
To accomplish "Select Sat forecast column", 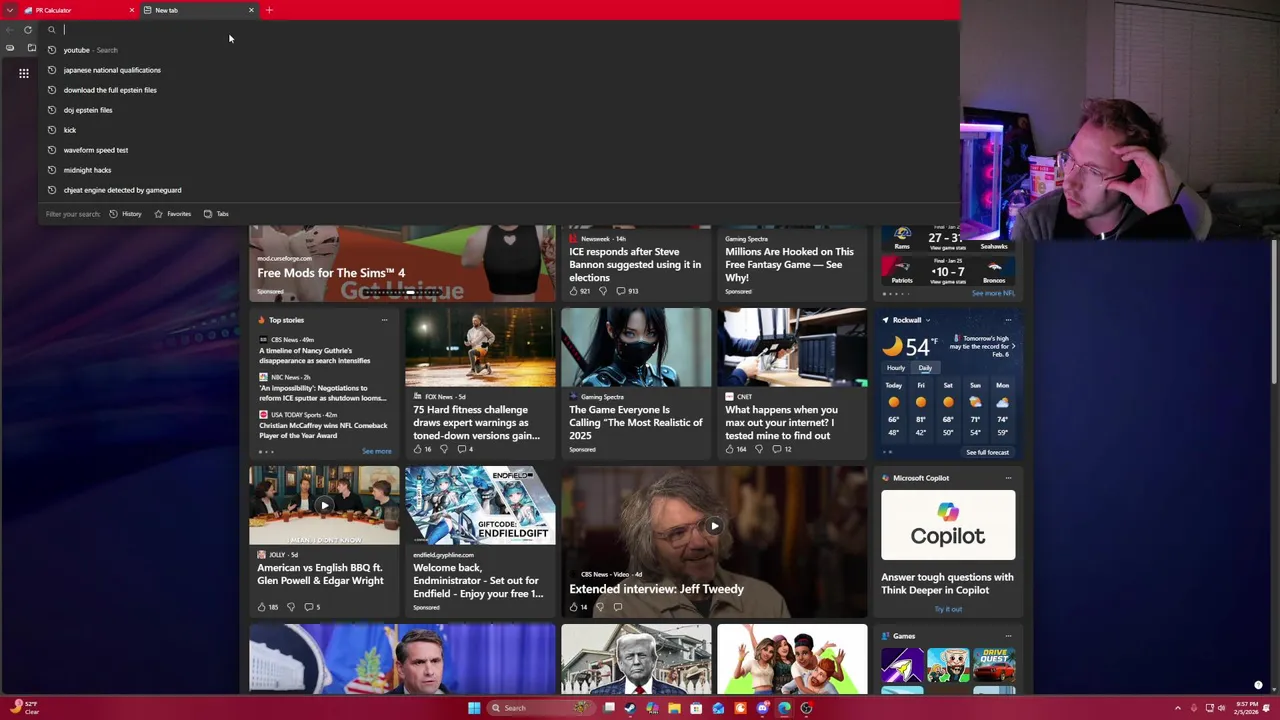I will click(x=948, y=409).
